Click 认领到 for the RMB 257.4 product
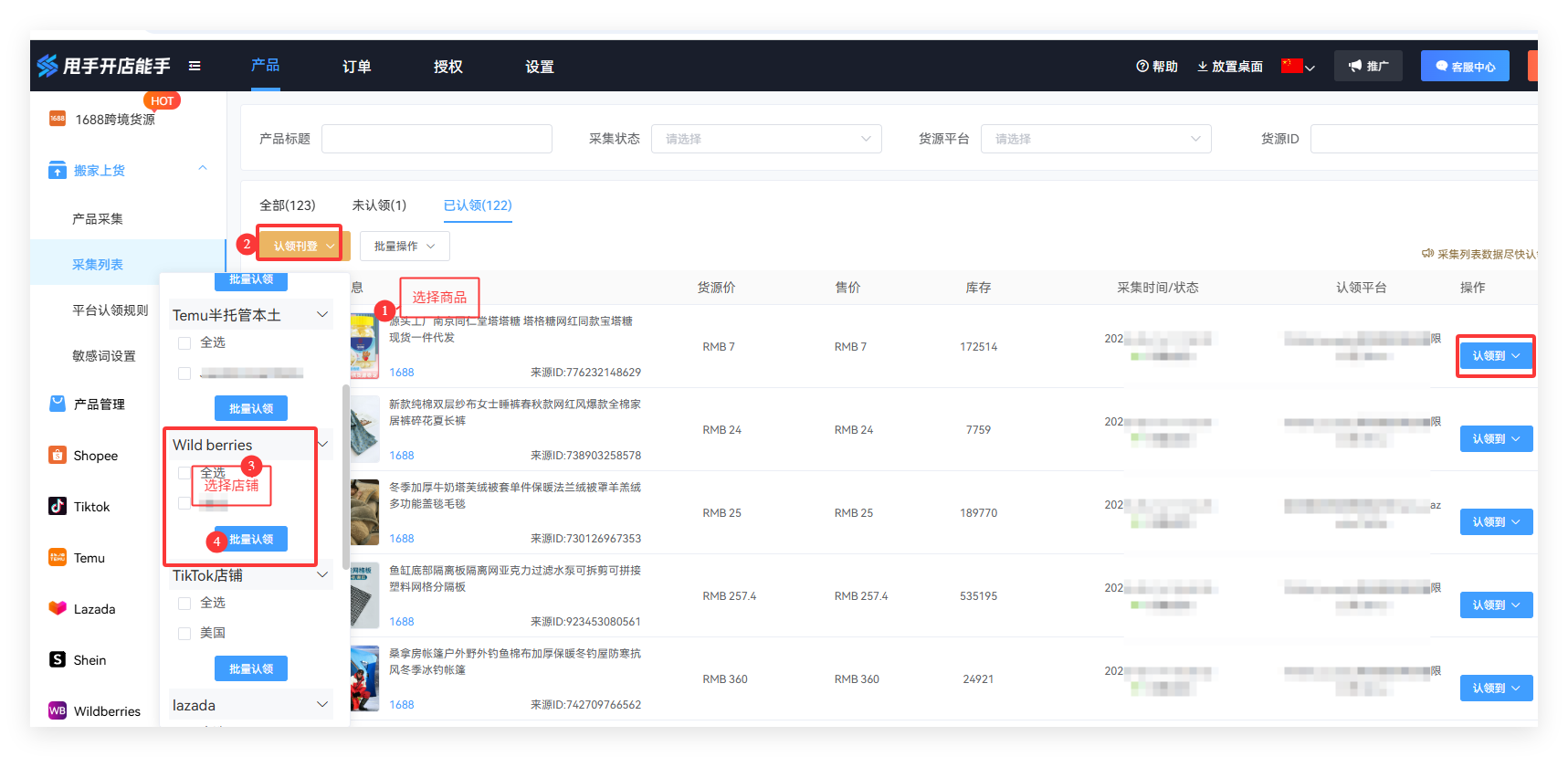Screen dimensions: 1568x757 [x=1496, y=605]
